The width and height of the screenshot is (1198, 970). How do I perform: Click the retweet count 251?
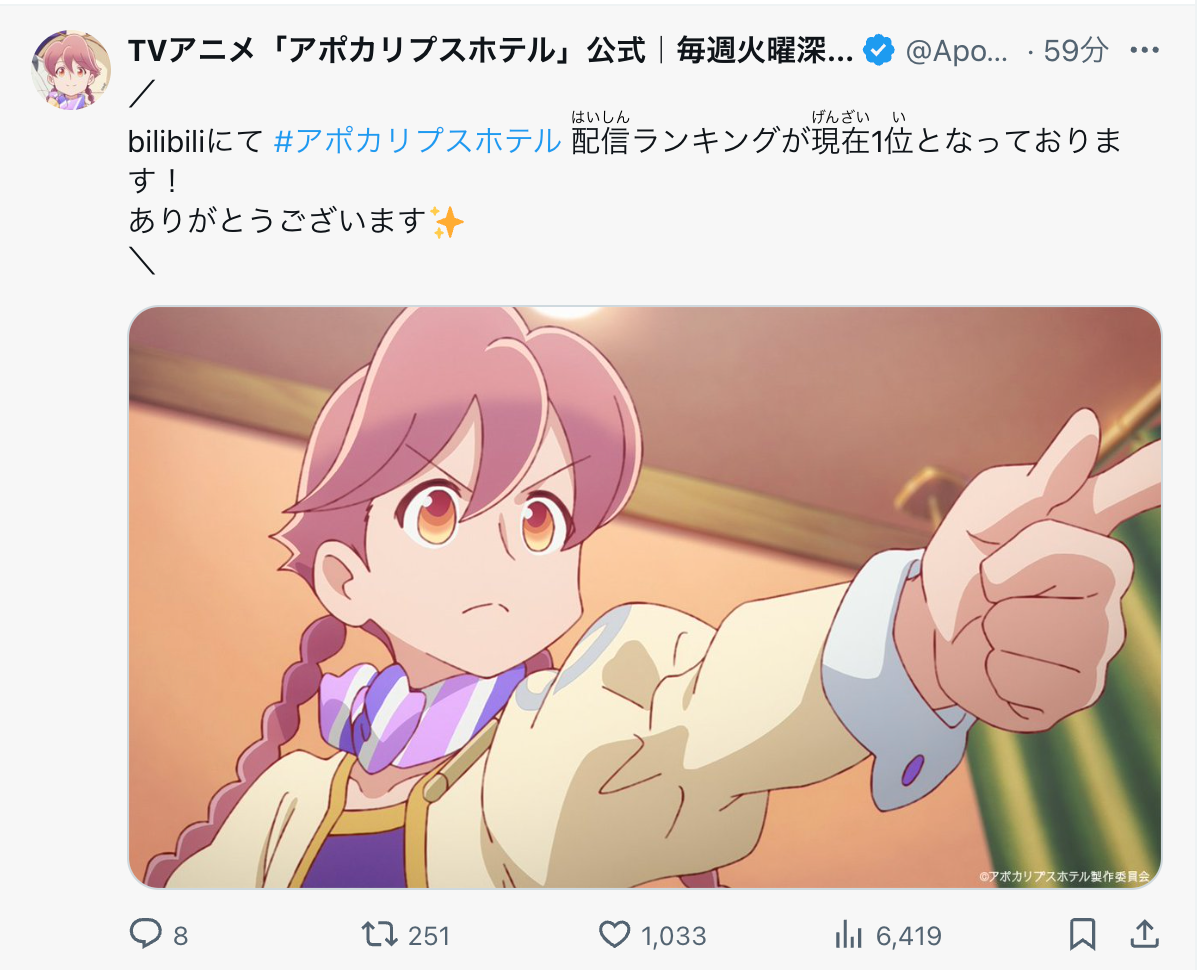[x=429, y=936]
